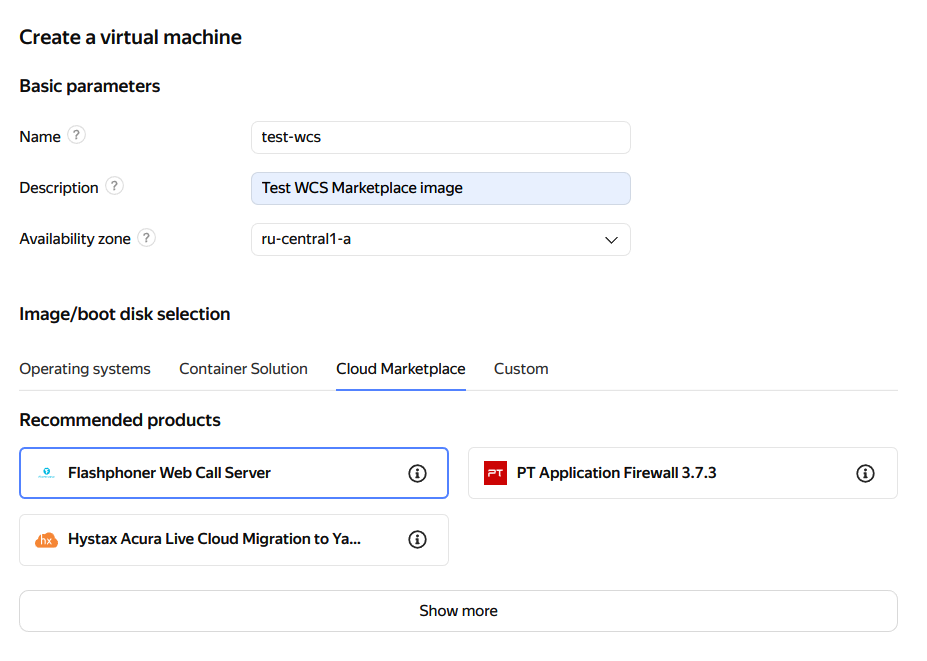Image resolution: width=927 pixels, height=661 pixels.
Task: Focus the Name field containing test-wcs
Action: (440, 137)
